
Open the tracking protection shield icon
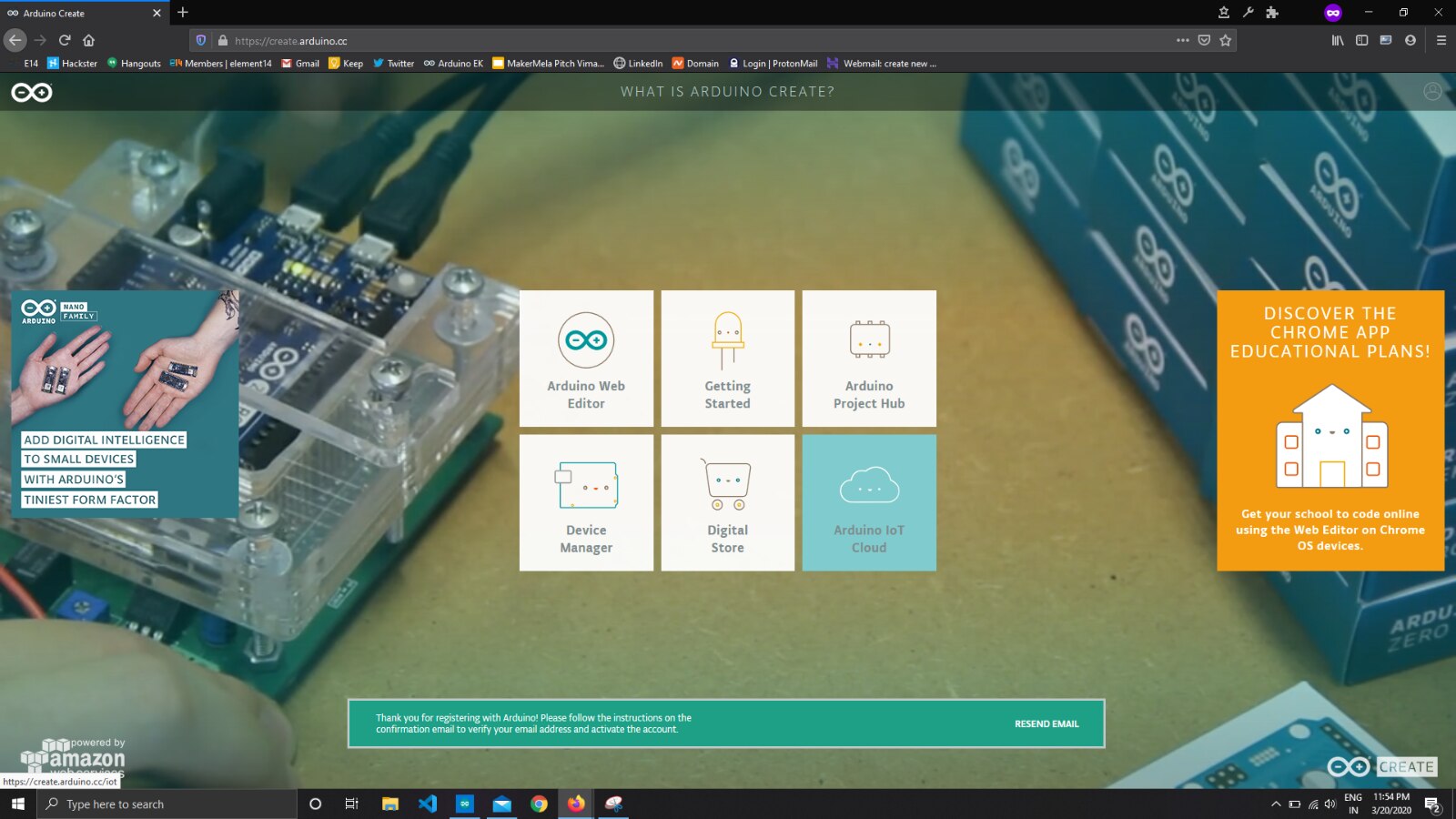click(x=201, y=40)
